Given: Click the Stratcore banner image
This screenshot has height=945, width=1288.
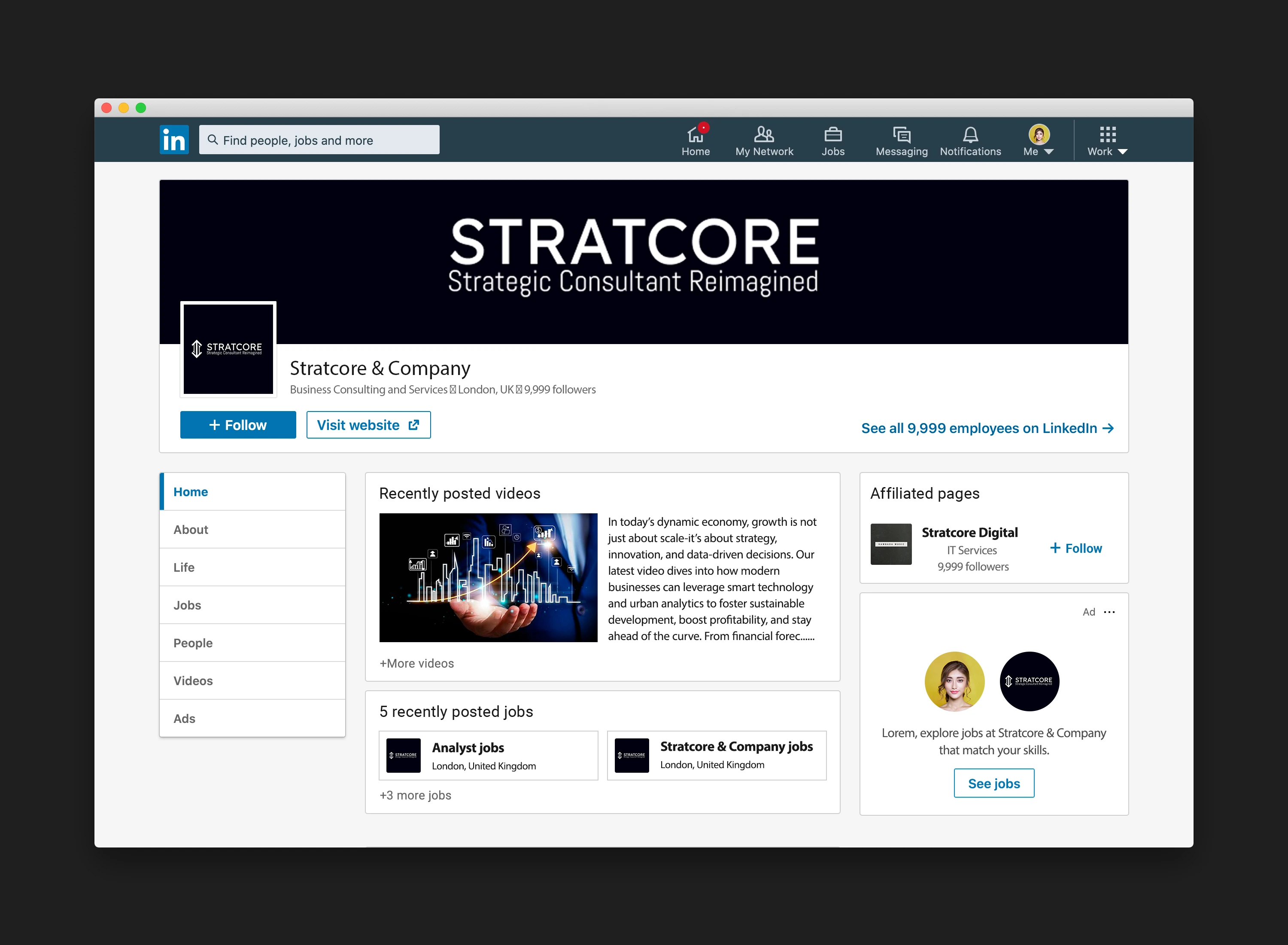Looking at the screenshot, I should [644, 262].
